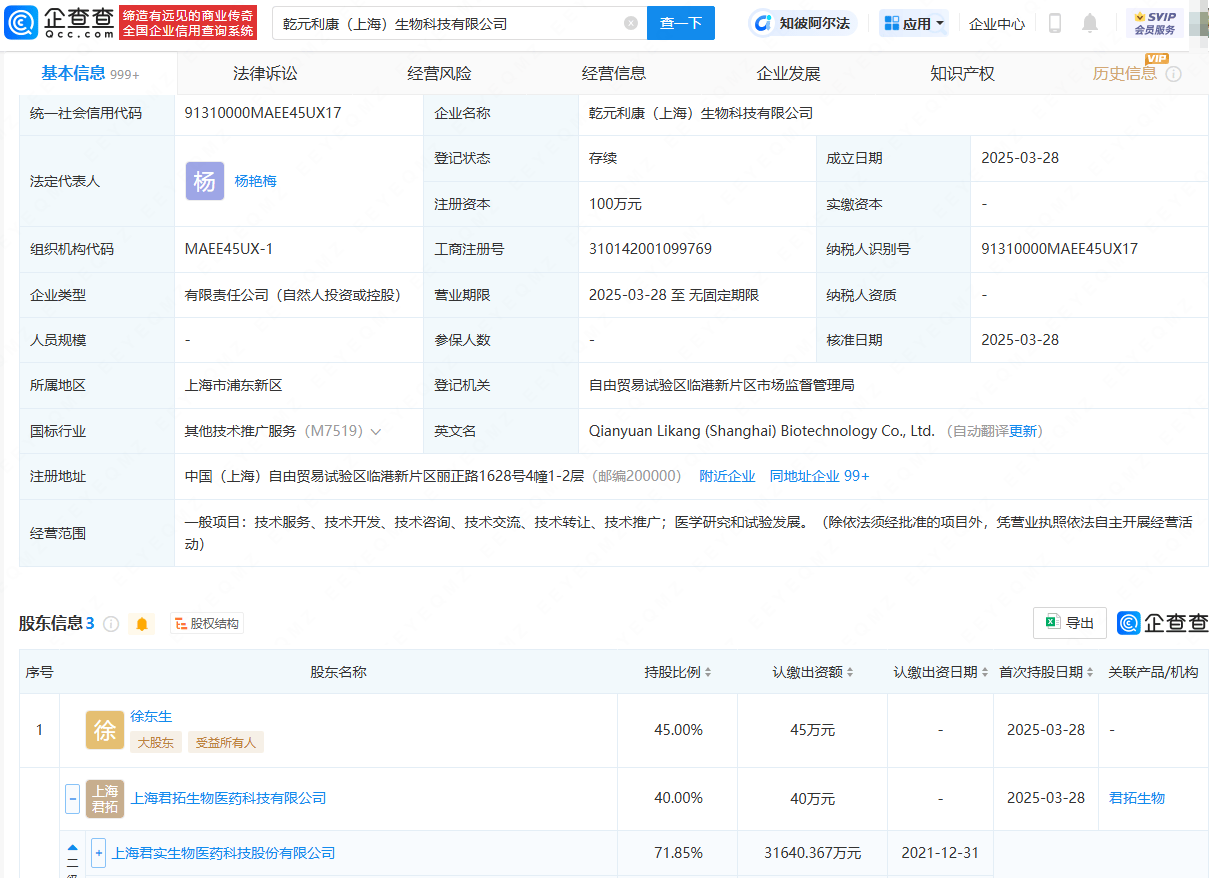Click the mobile phone icon in header

tap(1054, 23)
